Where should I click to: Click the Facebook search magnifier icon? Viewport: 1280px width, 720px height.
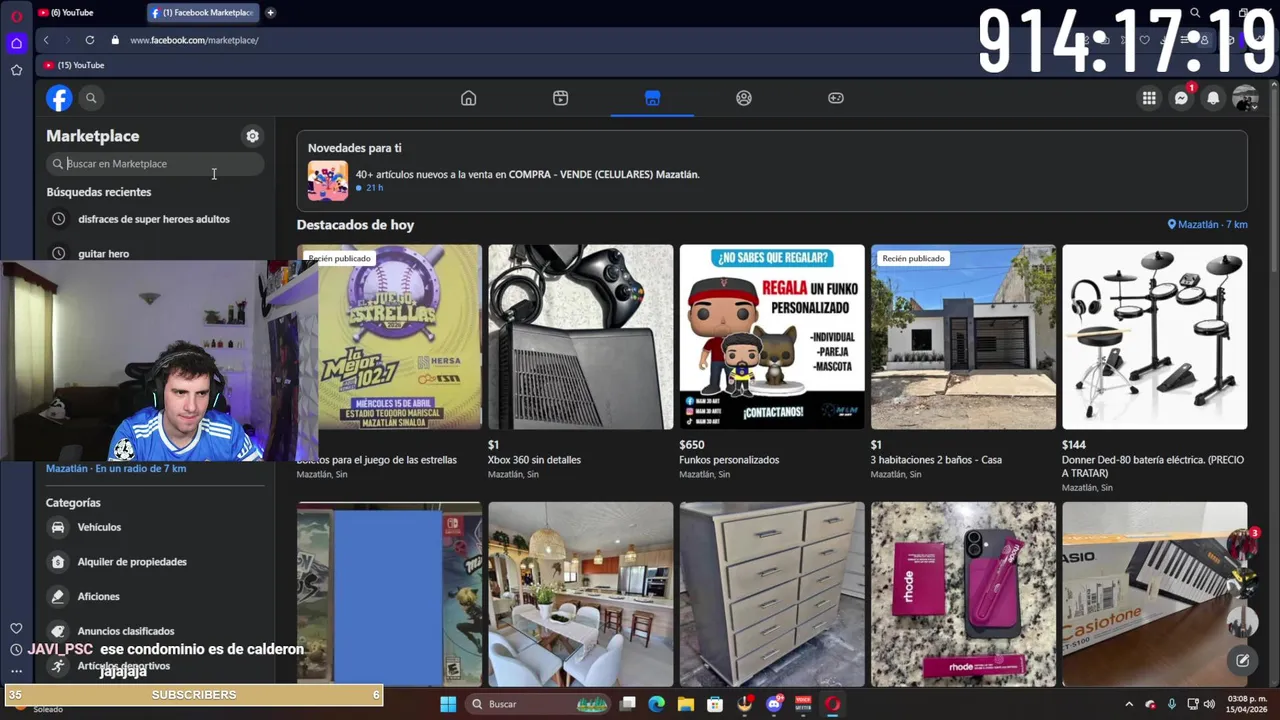(91, 98)
